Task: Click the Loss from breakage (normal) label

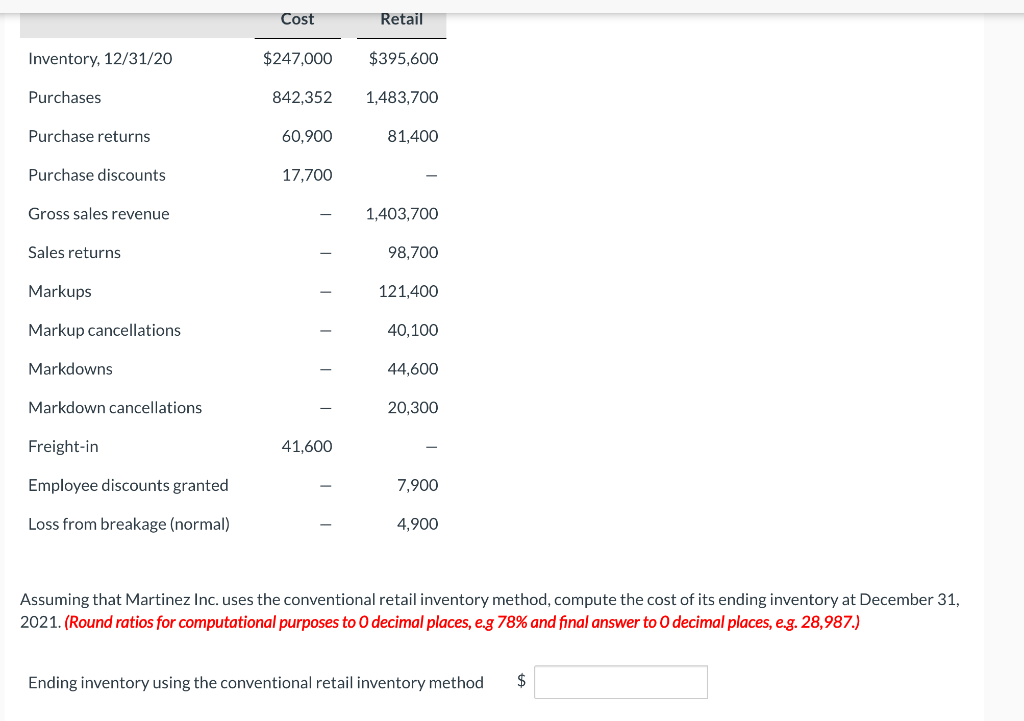Action: (x=128, y=523)
